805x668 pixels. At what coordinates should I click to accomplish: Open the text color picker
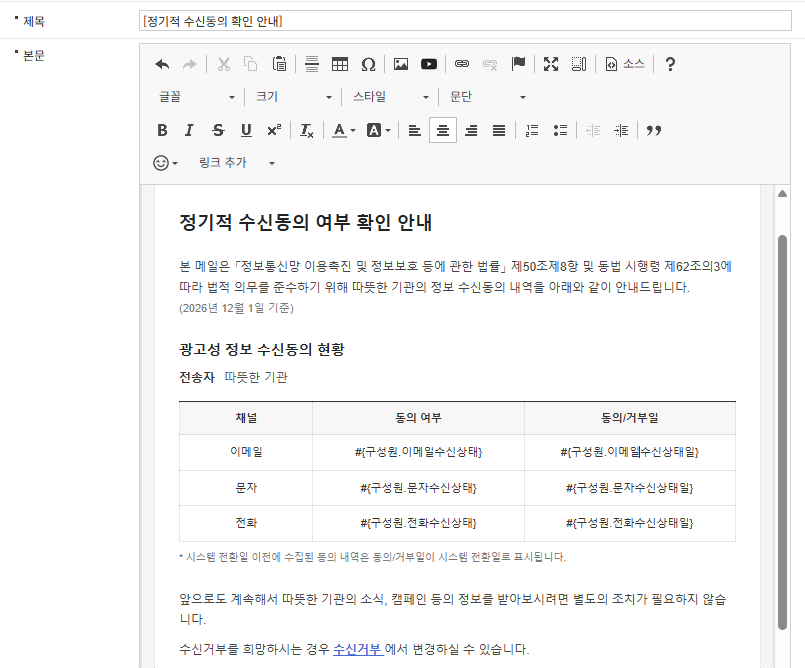344,130
